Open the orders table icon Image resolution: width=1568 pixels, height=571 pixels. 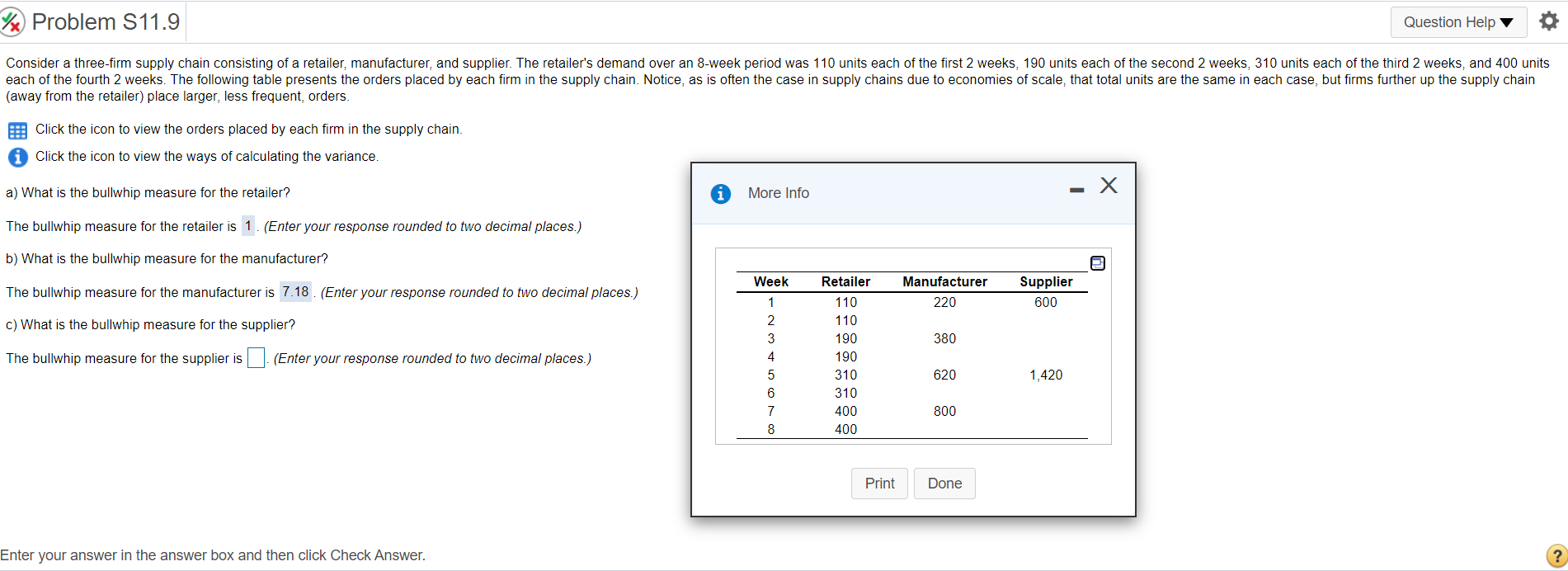click(x=17, y=130)
